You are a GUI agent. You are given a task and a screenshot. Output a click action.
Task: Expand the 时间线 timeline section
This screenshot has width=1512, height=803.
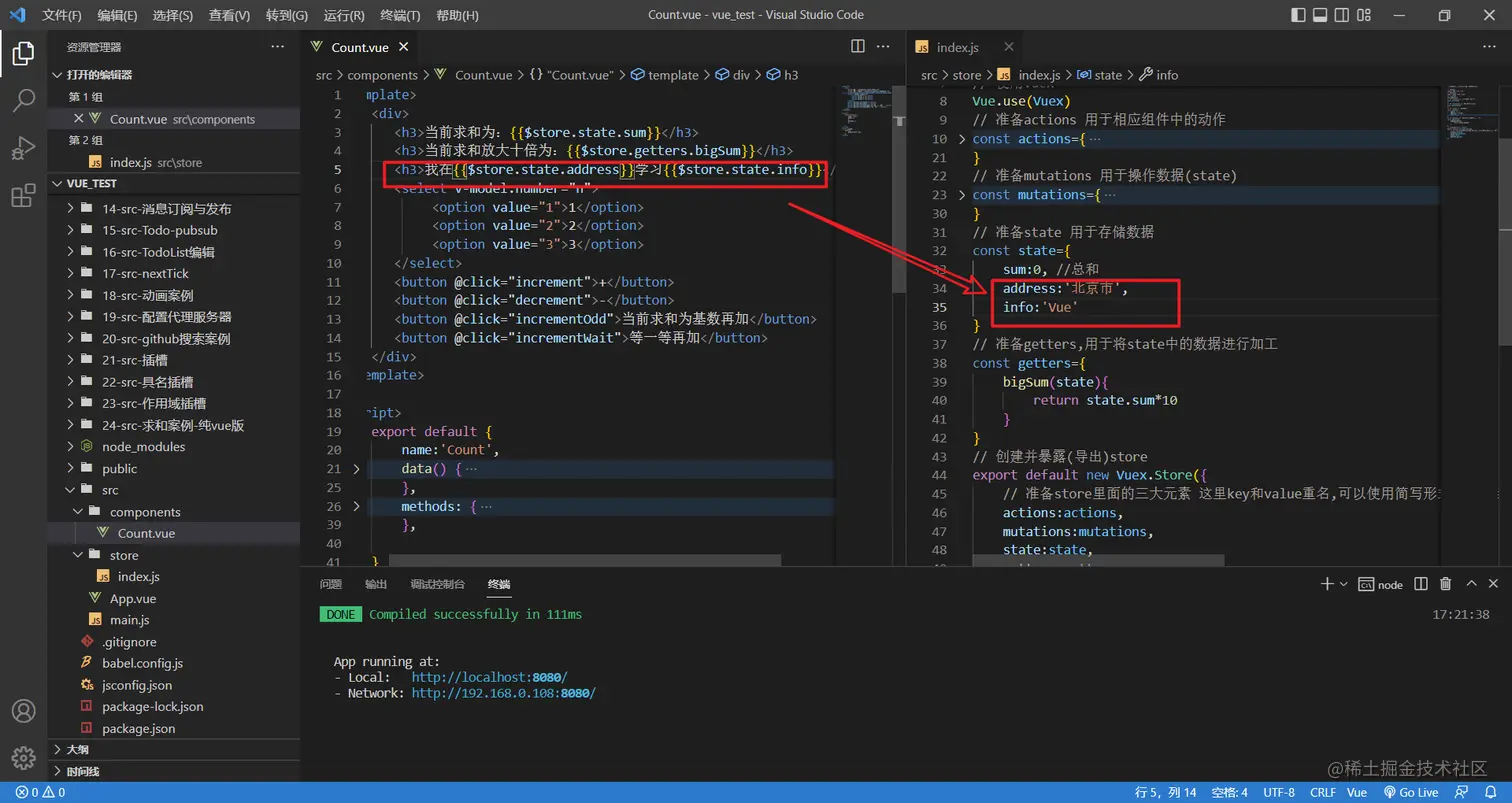tap(175, 771)
